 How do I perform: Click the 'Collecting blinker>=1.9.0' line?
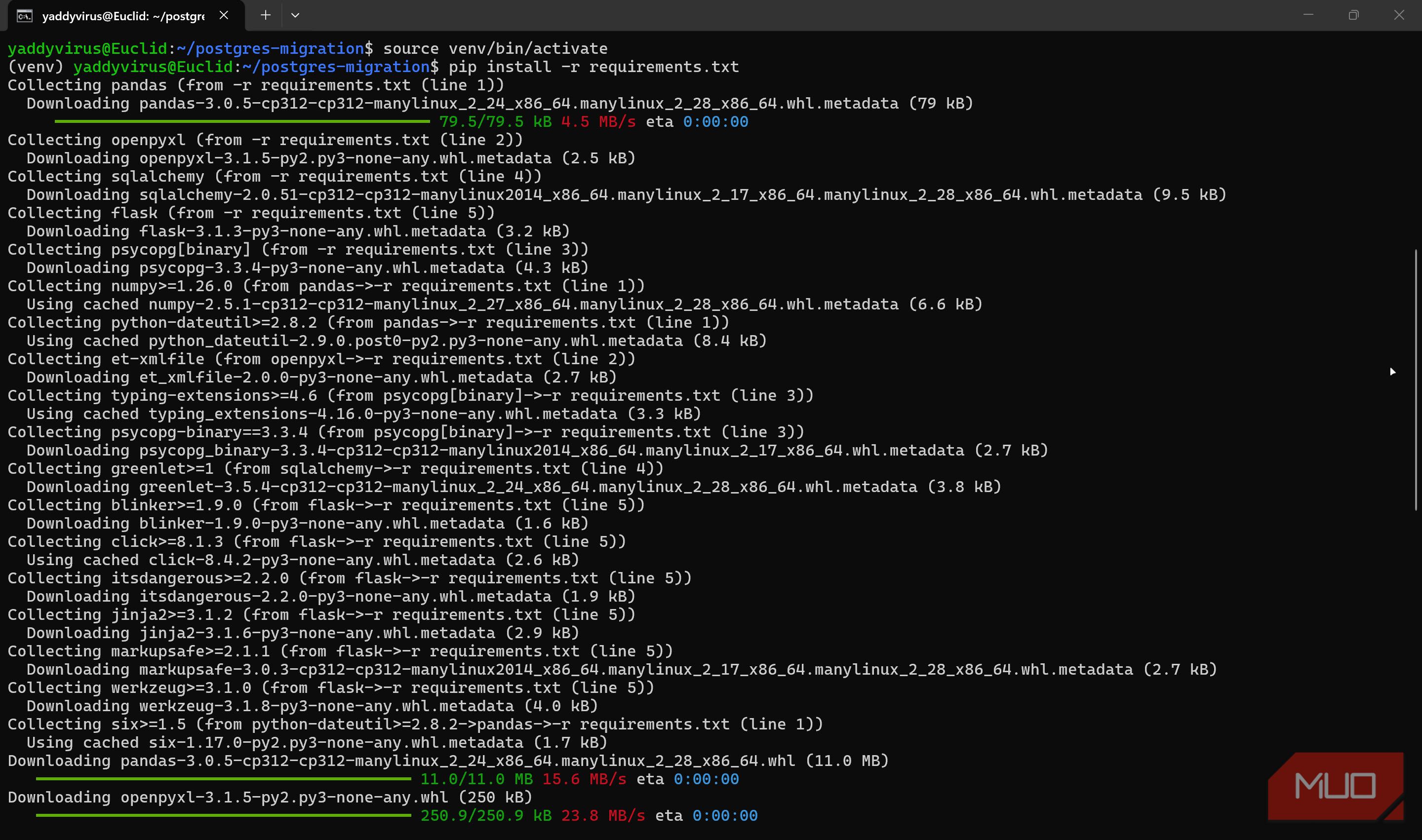coord(326,505)
